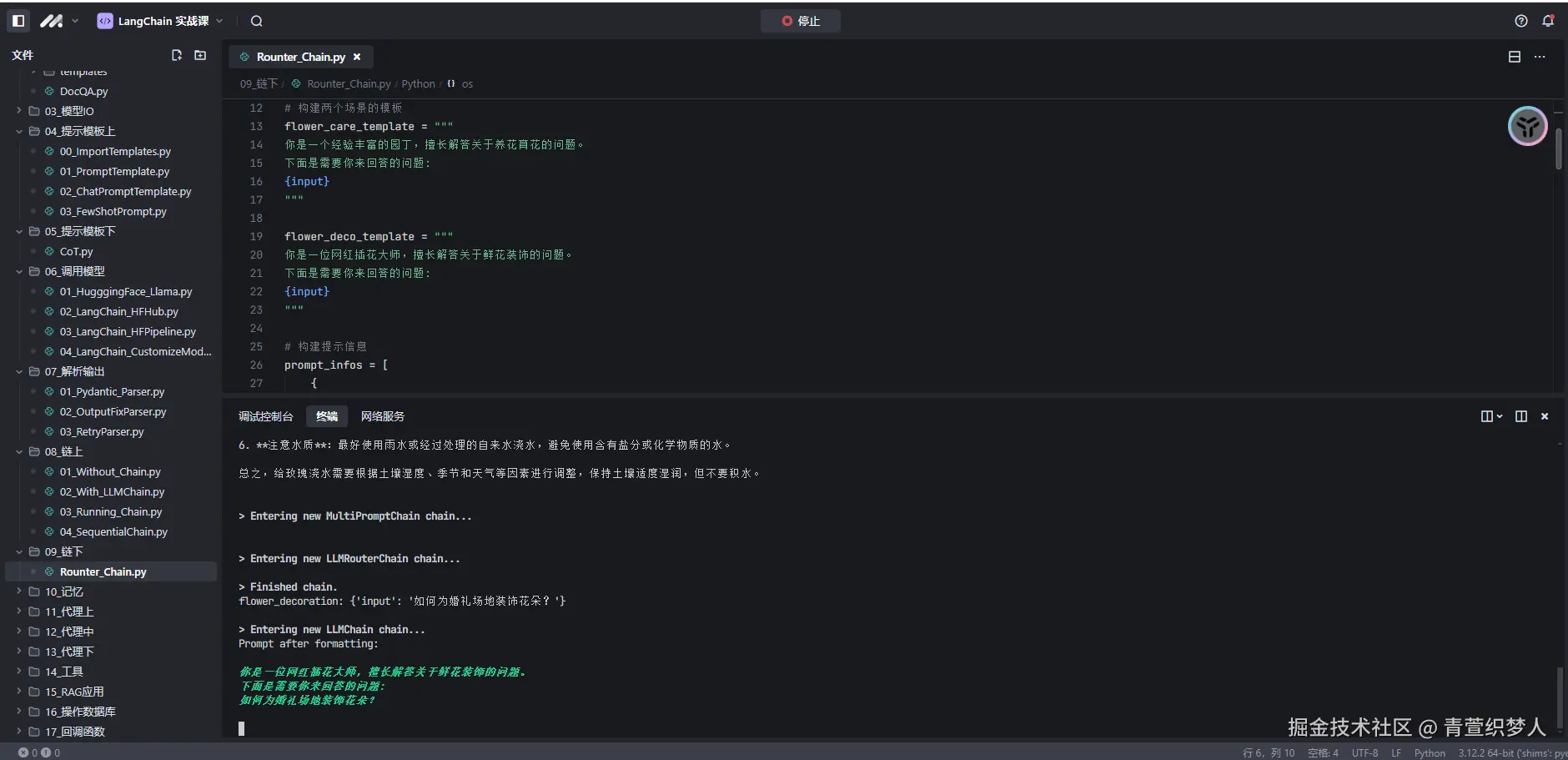Close the terminal panel

[1545, 416]
